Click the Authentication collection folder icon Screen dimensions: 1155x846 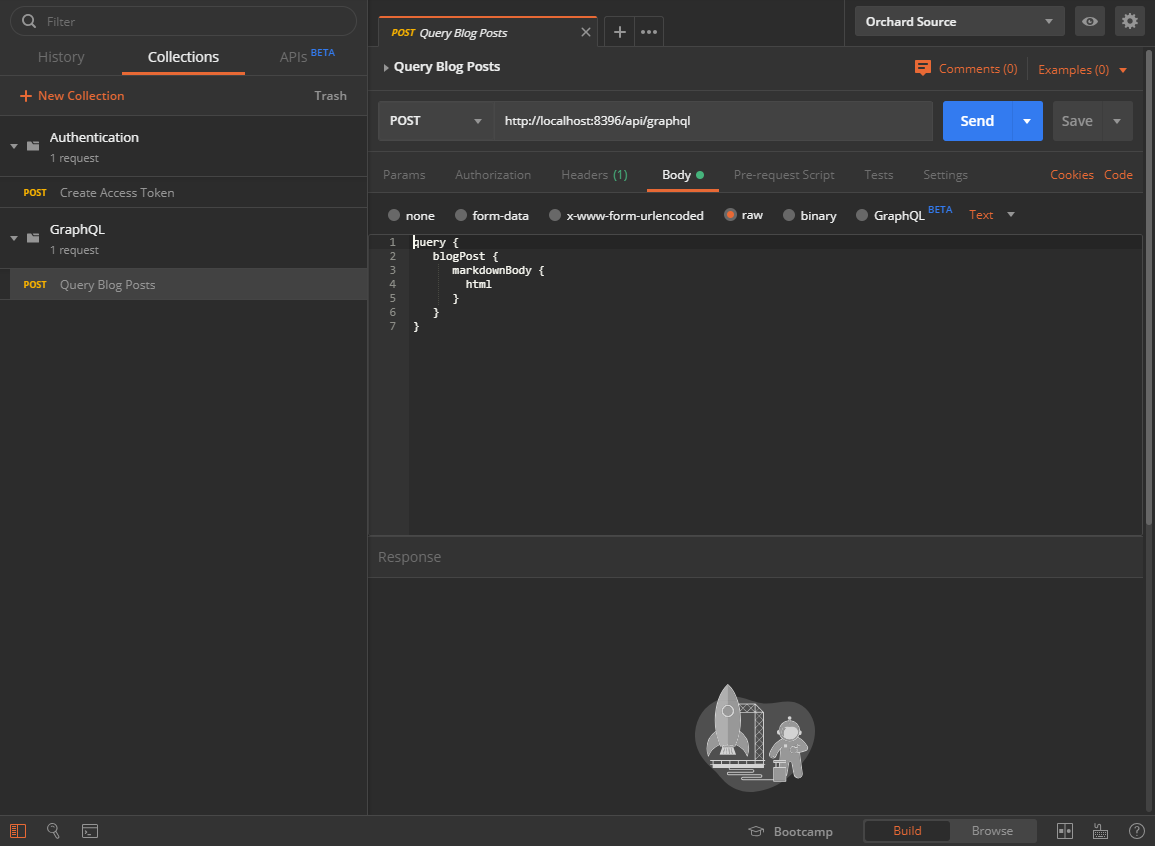(x=33, y=146)
